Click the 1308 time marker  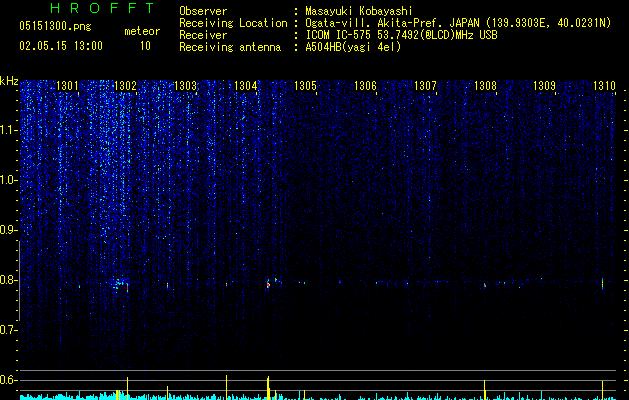coord(485,86)
